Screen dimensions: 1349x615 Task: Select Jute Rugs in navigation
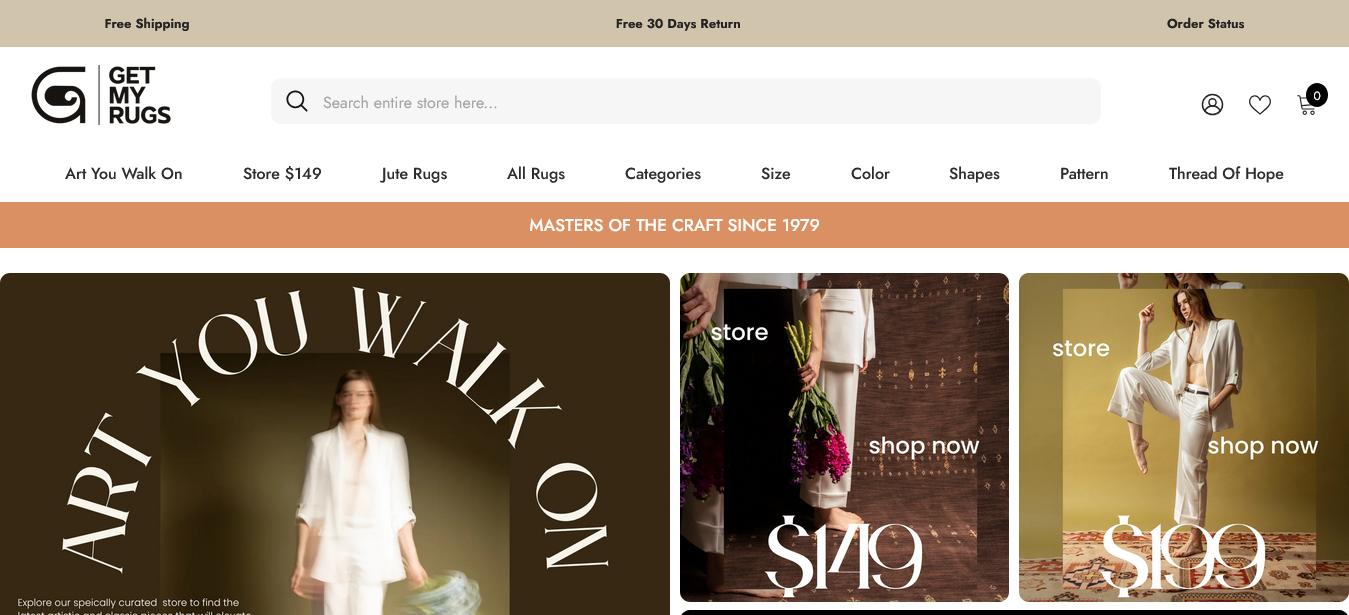[414, 173]
